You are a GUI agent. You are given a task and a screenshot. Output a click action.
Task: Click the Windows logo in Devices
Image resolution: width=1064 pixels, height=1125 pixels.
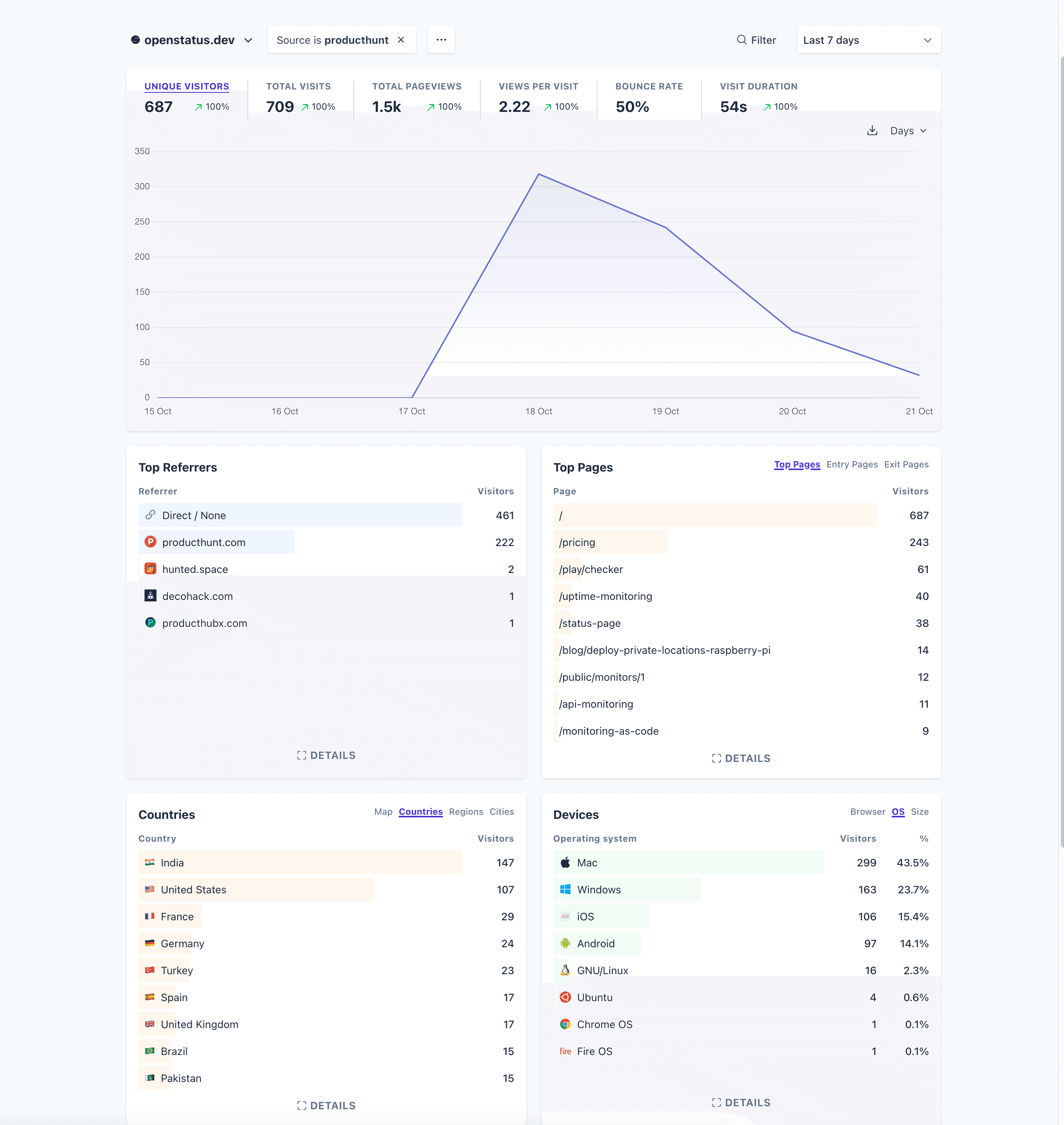(x=565, y=889)
